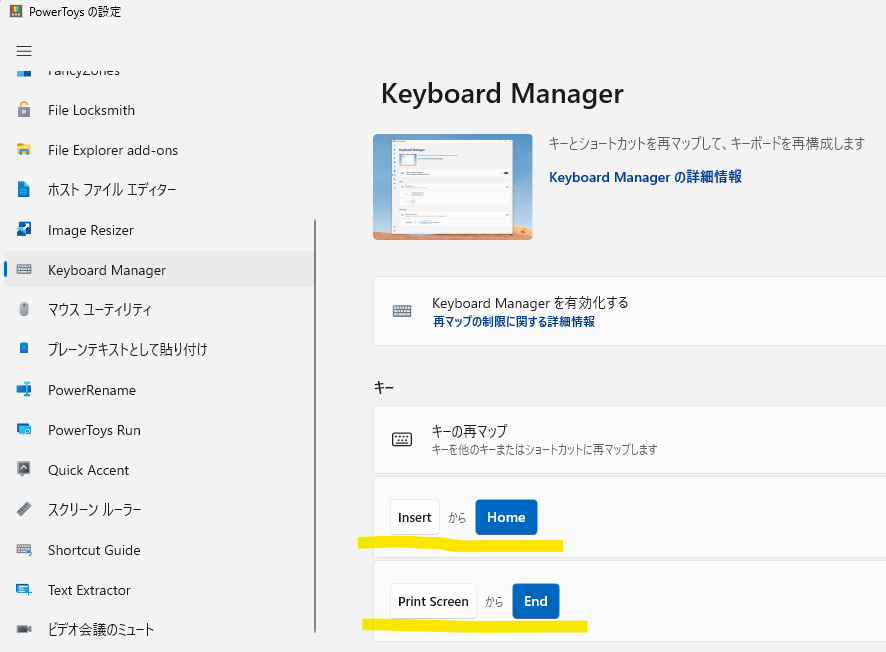This screenshot has height=652, width=886.
Task: Click the PowerToys の設定 window title
Action: (x=75, y=11)
